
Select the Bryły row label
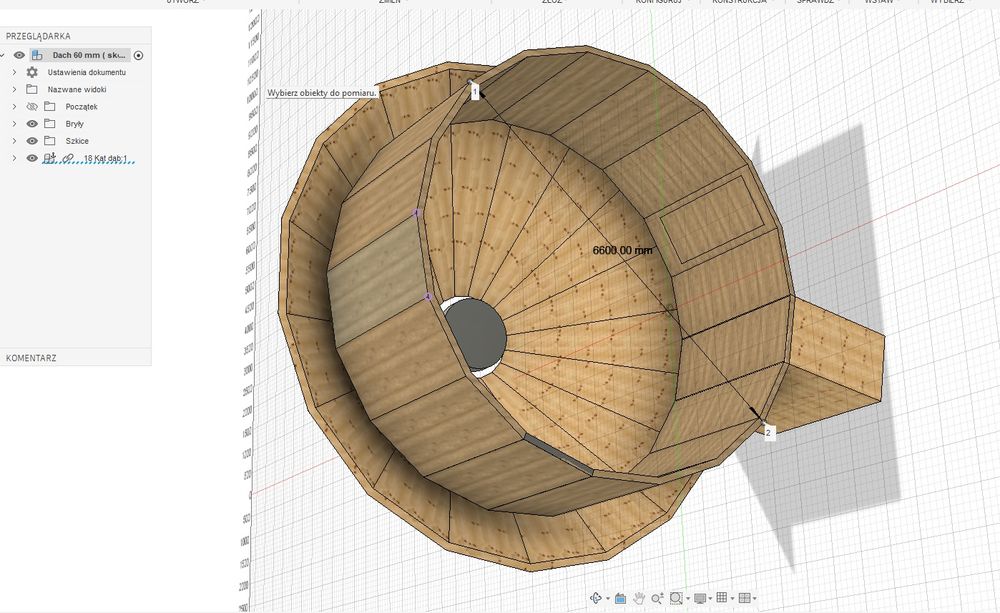click(x=74, y=124)
